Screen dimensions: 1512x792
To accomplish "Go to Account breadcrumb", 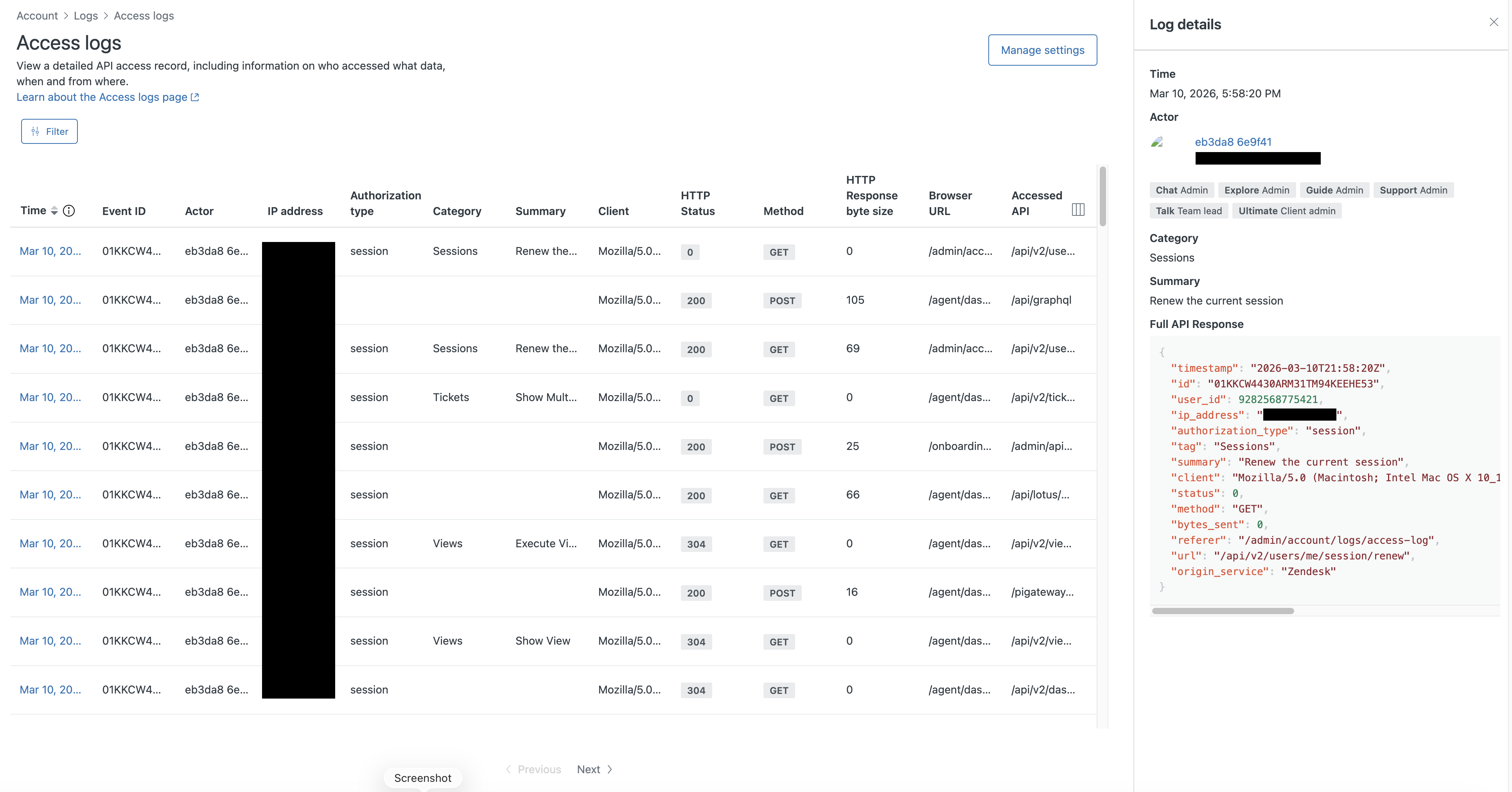I will tap(37, 16).
